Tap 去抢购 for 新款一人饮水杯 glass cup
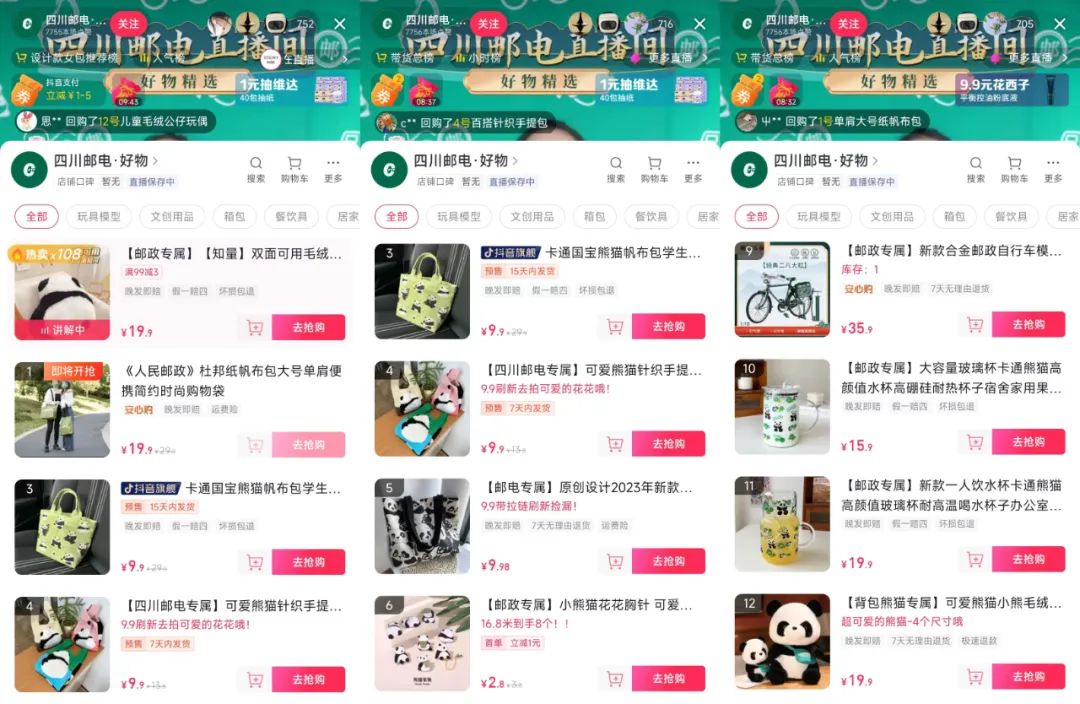This screenshot has height=704, width=1080. coord(1028,559)
